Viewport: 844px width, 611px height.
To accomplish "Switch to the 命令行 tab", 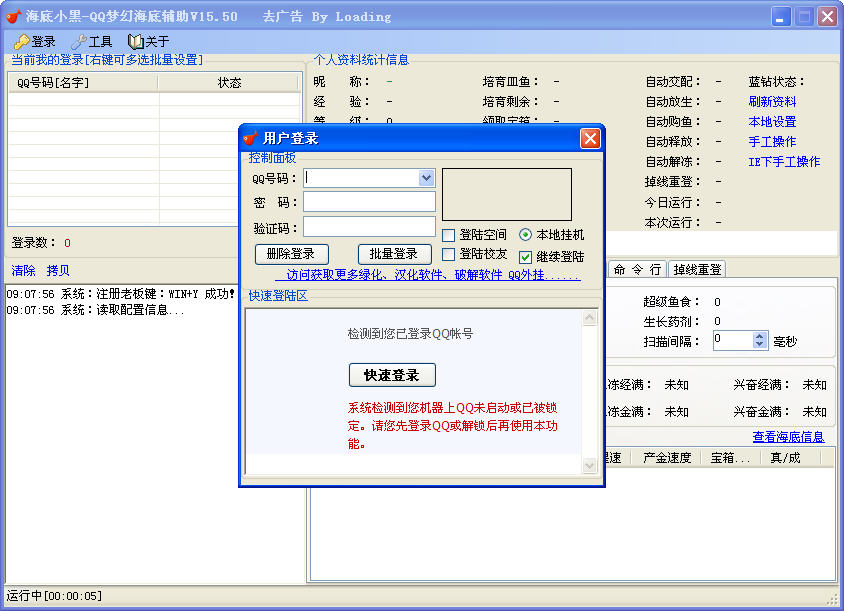I will pos(637,269).
